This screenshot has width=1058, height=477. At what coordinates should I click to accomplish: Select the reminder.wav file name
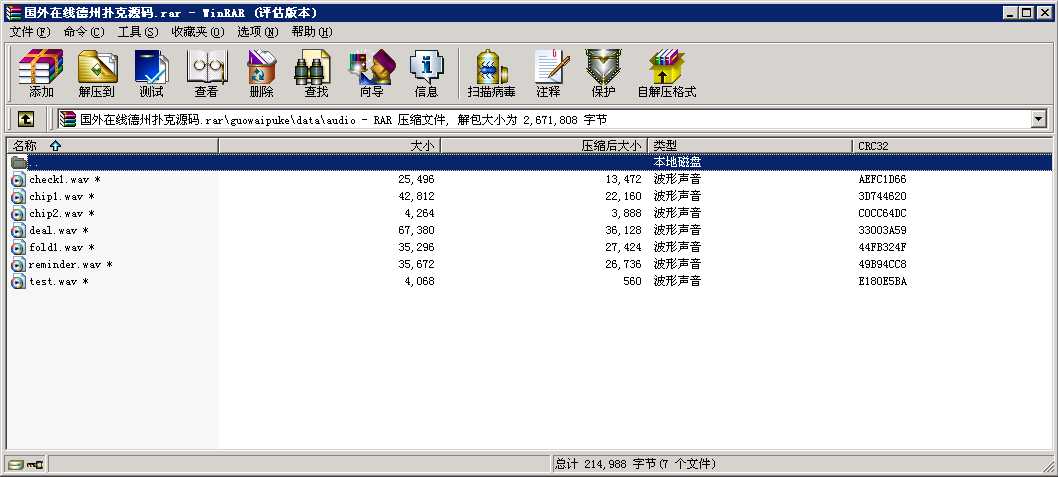coord(70,264)
